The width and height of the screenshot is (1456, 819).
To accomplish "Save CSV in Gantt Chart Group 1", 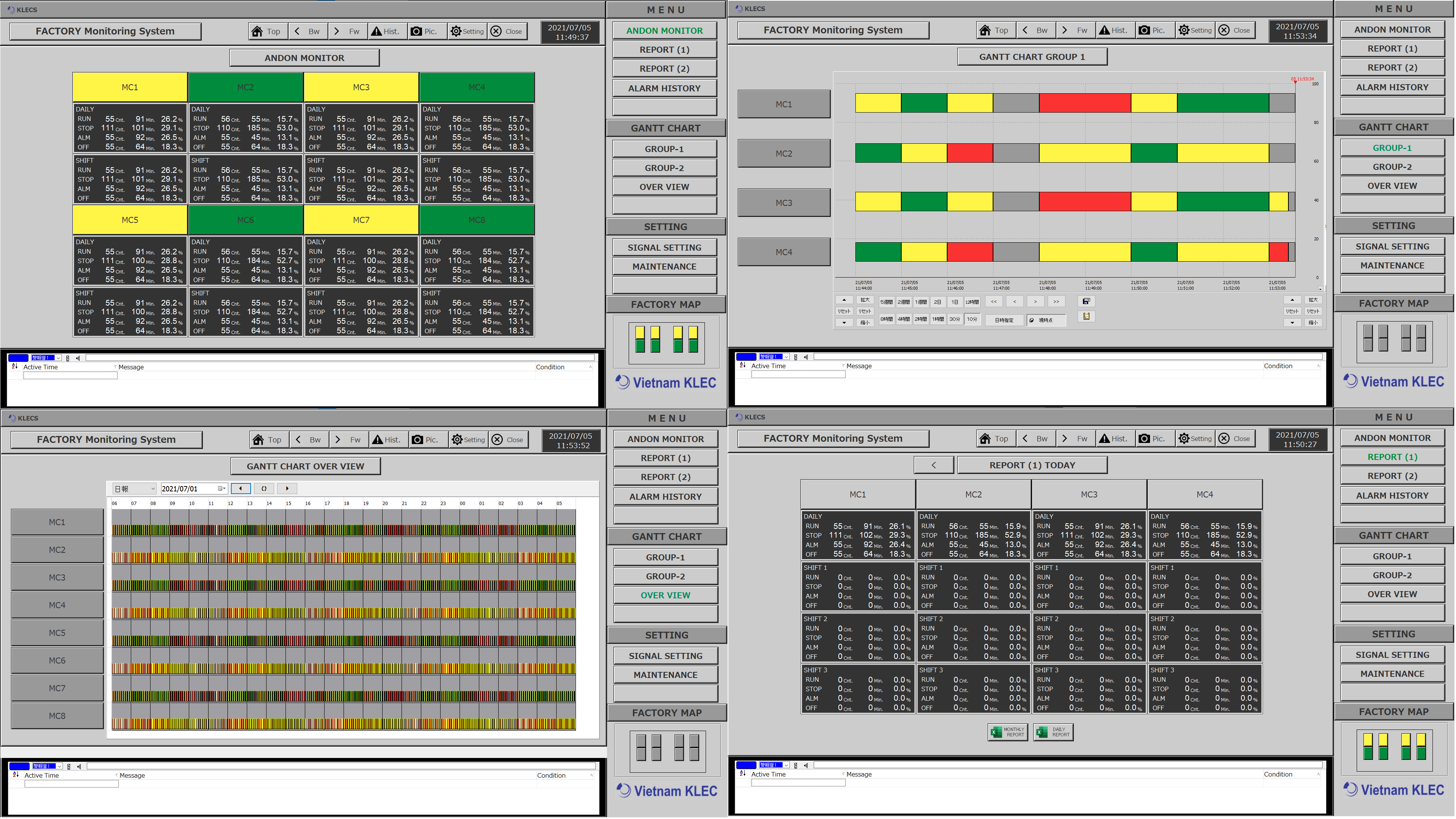I will tap(1086, 302).
